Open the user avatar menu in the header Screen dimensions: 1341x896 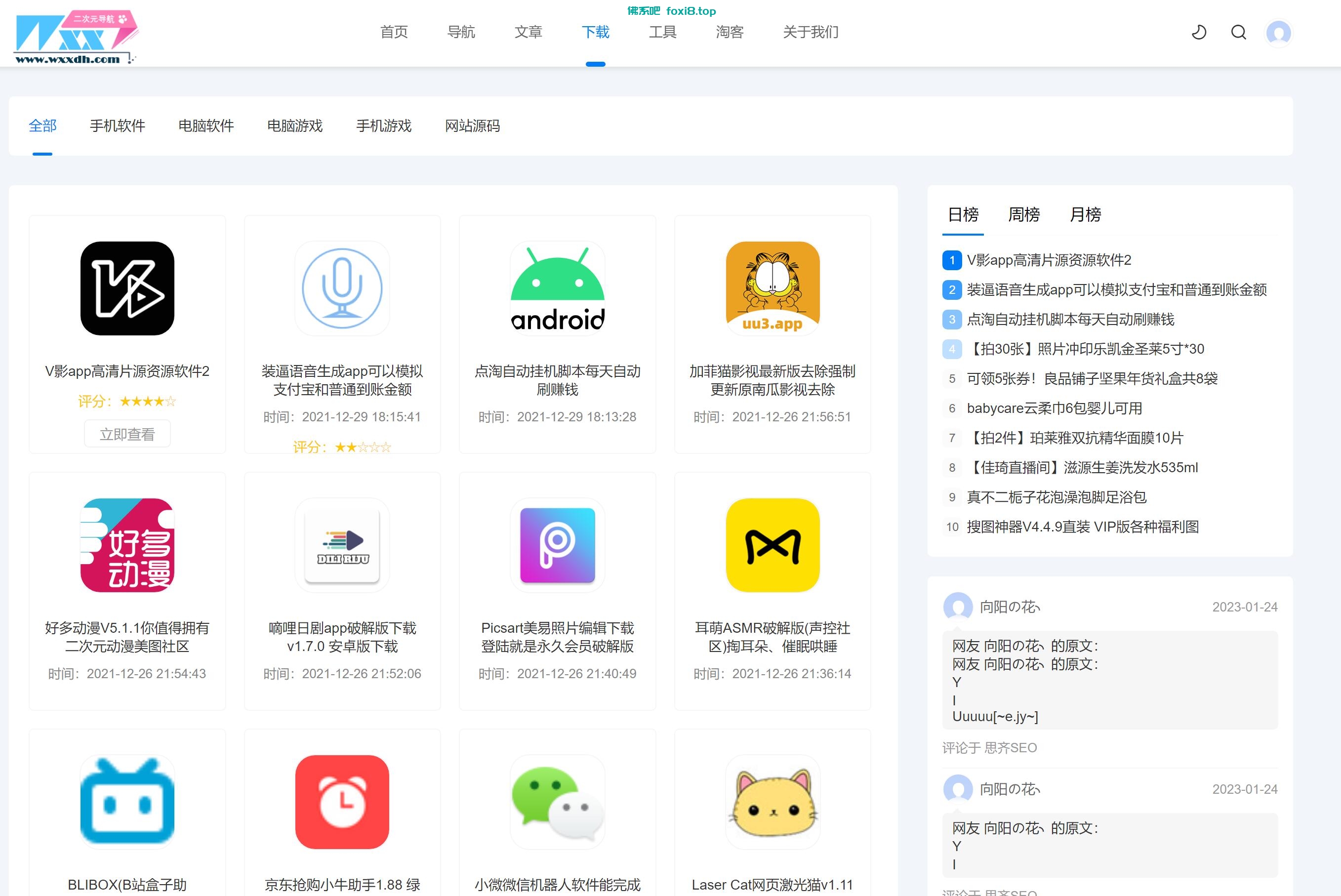point(1279,32)
